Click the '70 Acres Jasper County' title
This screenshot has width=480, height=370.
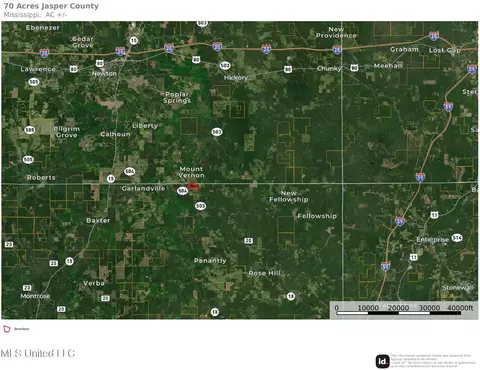tap(51, 6)
